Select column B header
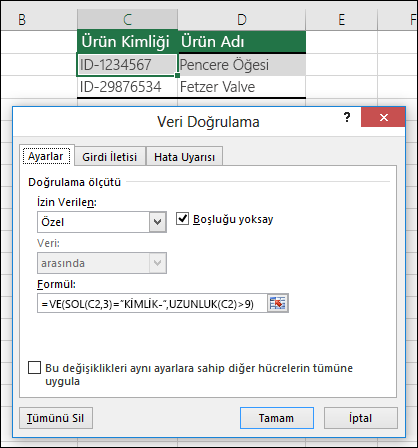This screenshot has width=418, height=448. (x=39, y=20)
